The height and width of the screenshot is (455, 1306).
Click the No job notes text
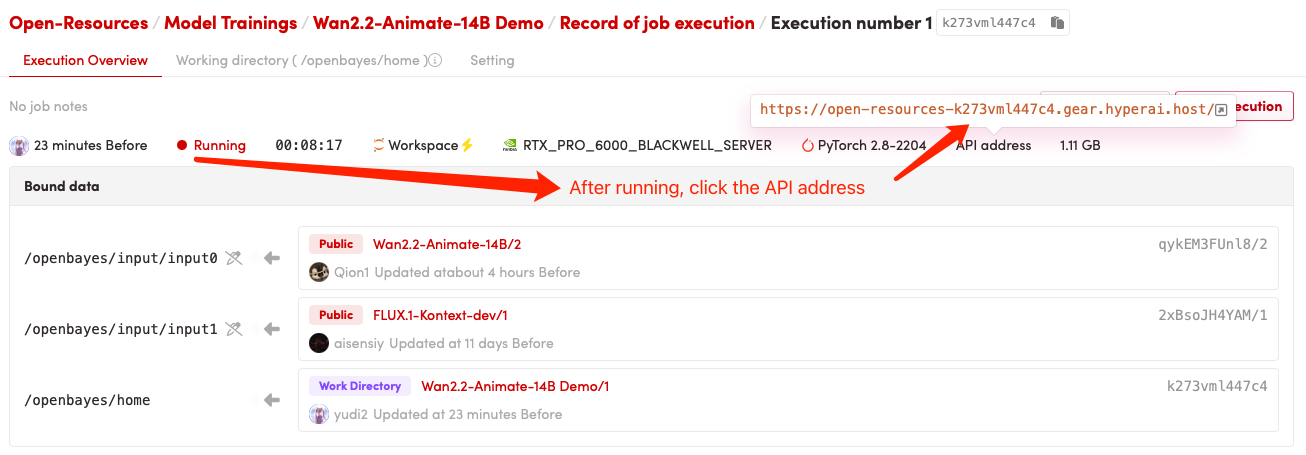click(x=48, y=106)
